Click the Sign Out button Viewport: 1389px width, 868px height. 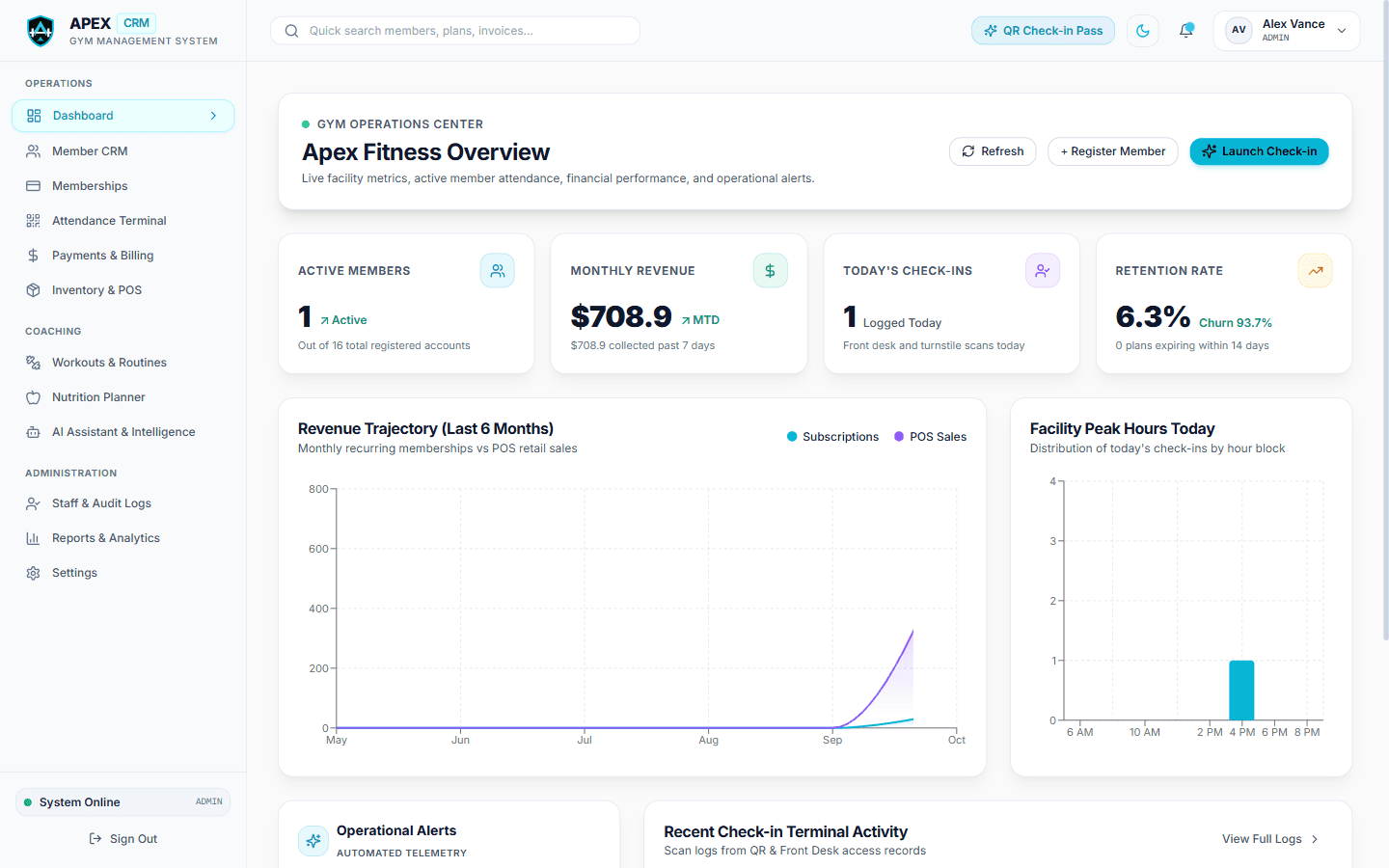(x=123, y=839)
